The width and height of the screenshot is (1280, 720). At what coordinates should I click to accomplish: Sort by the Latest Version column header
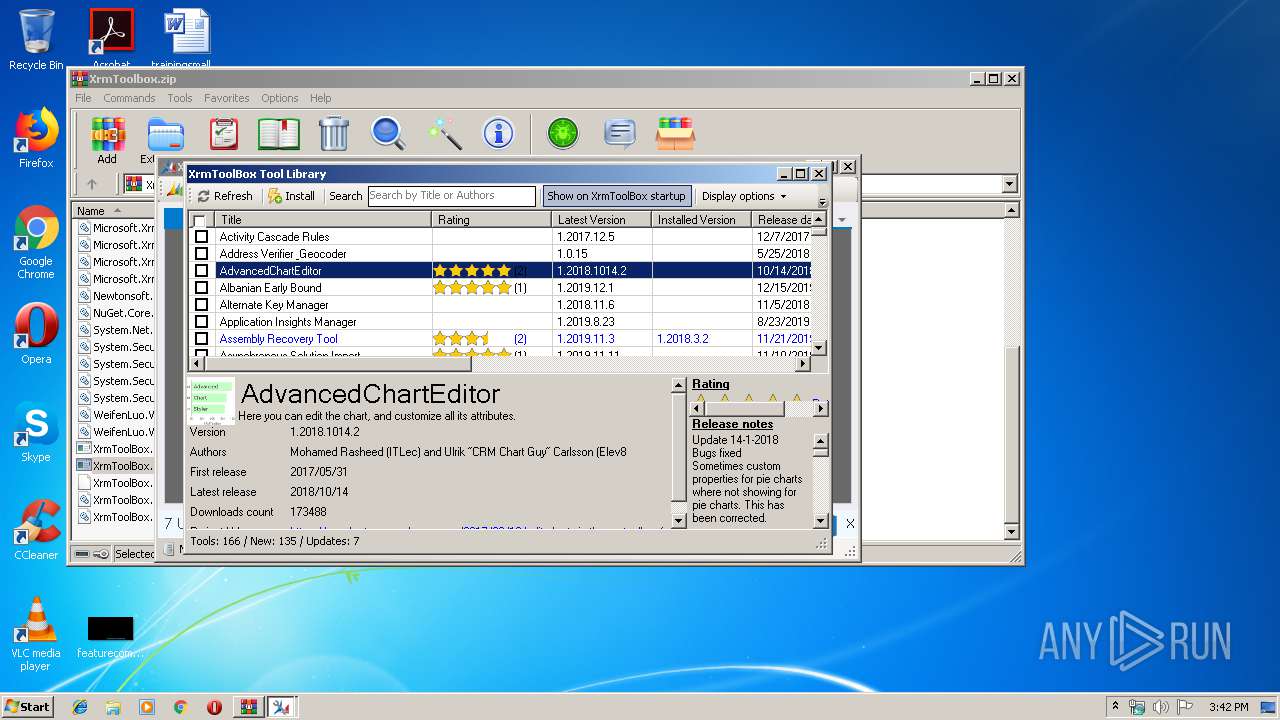coord(601,220)
